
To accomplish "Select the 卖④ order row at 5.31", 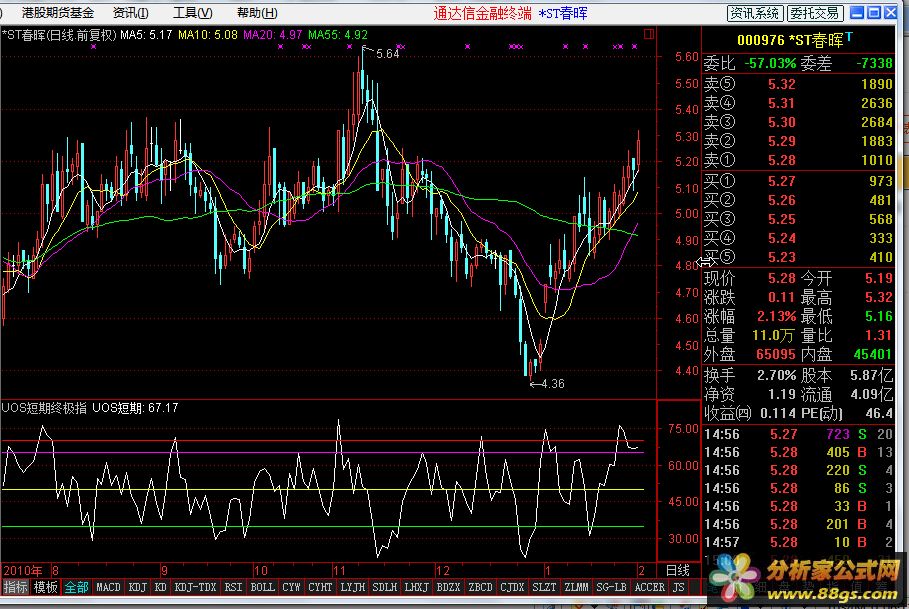I will (x=798, y=103).
